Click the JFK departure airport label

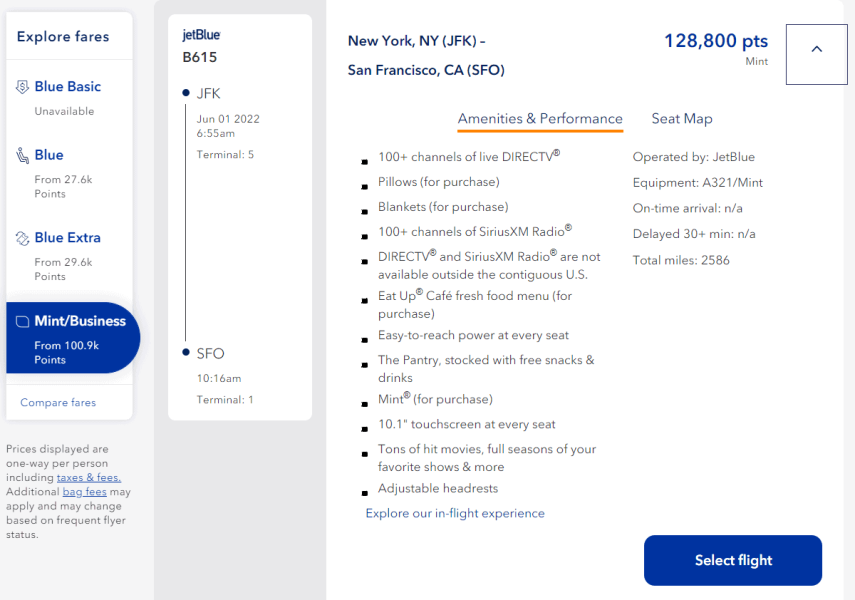tap(208, 93)
